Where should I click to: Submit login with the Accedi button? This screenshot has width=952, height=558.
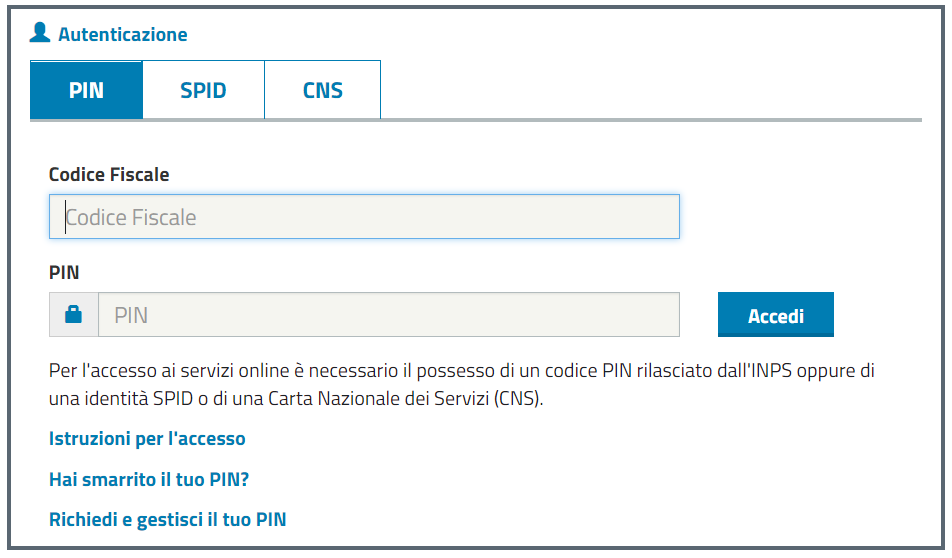pos(775,315)
